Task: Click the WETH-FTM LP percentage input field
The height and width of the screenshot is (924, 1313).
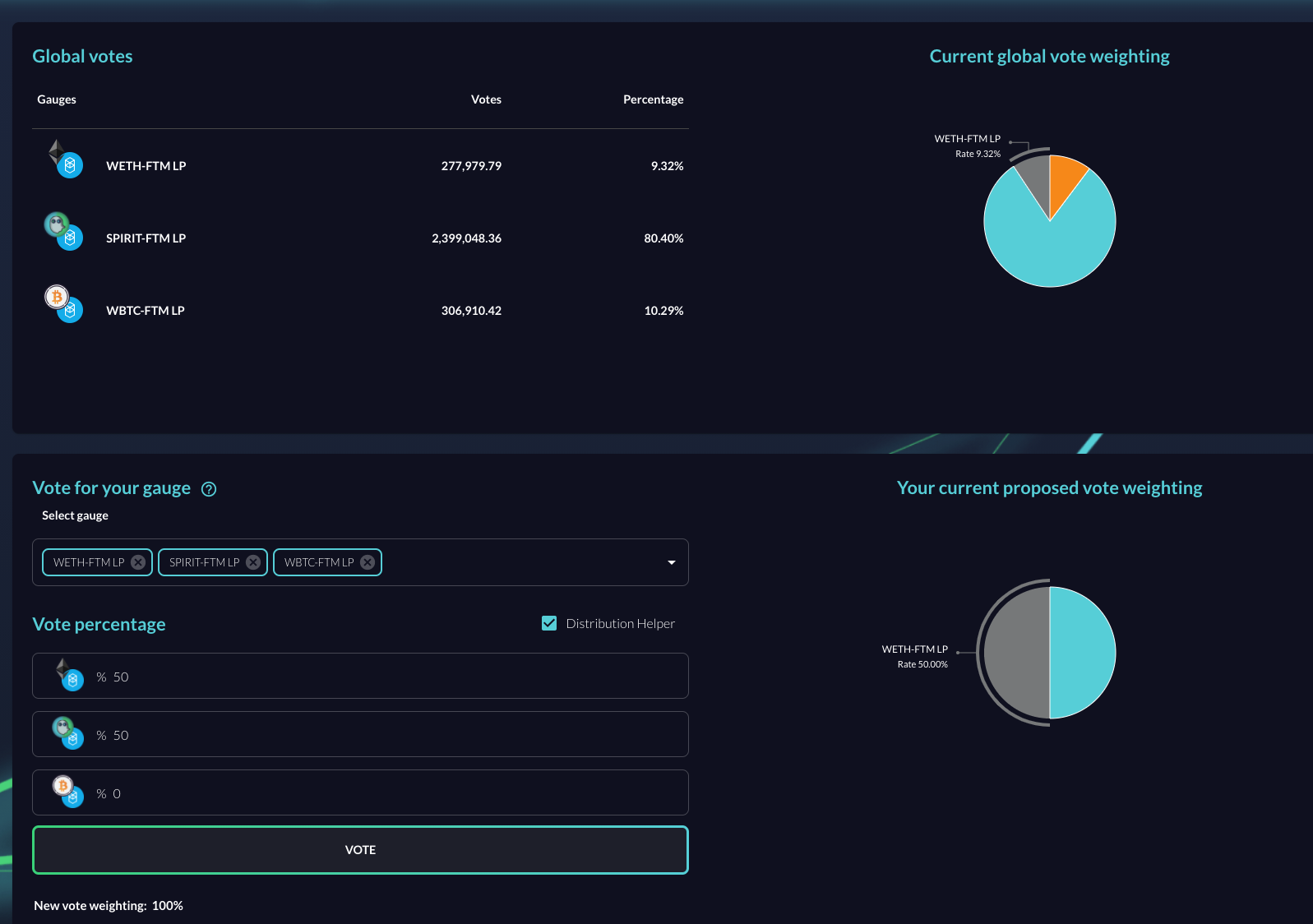Action: [x=395, y=677]
